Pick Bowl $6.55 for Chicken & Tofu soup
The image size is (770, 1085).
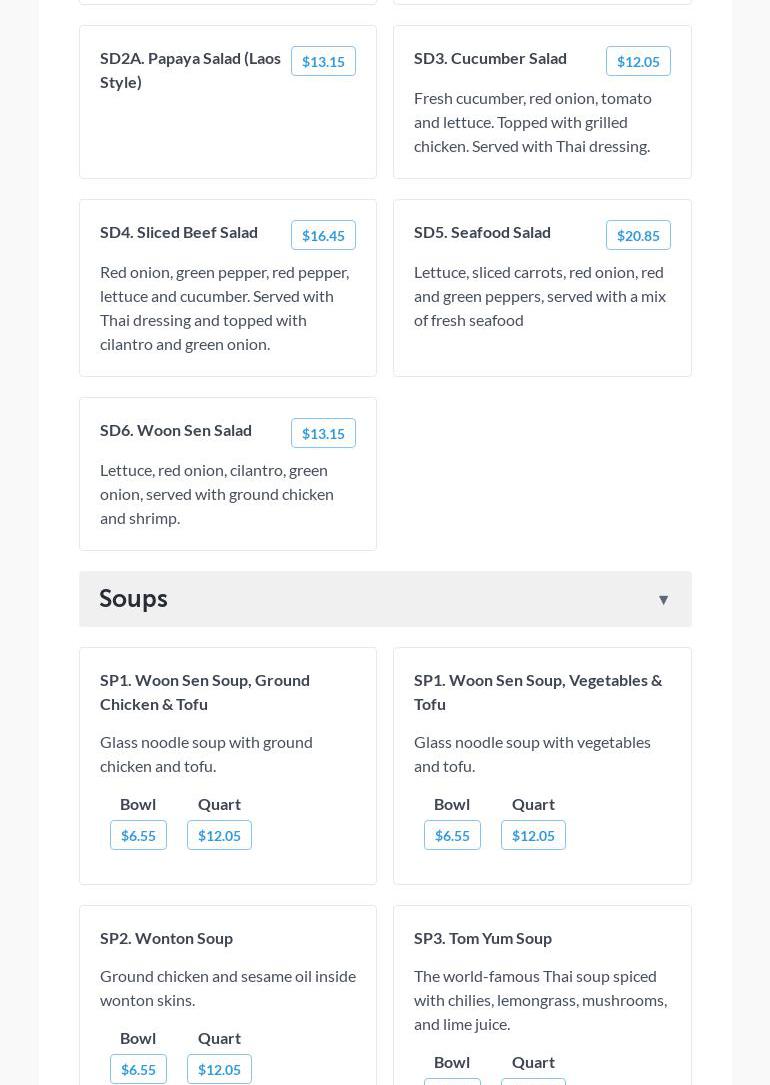pyautogui.click(x=138, y=836)
